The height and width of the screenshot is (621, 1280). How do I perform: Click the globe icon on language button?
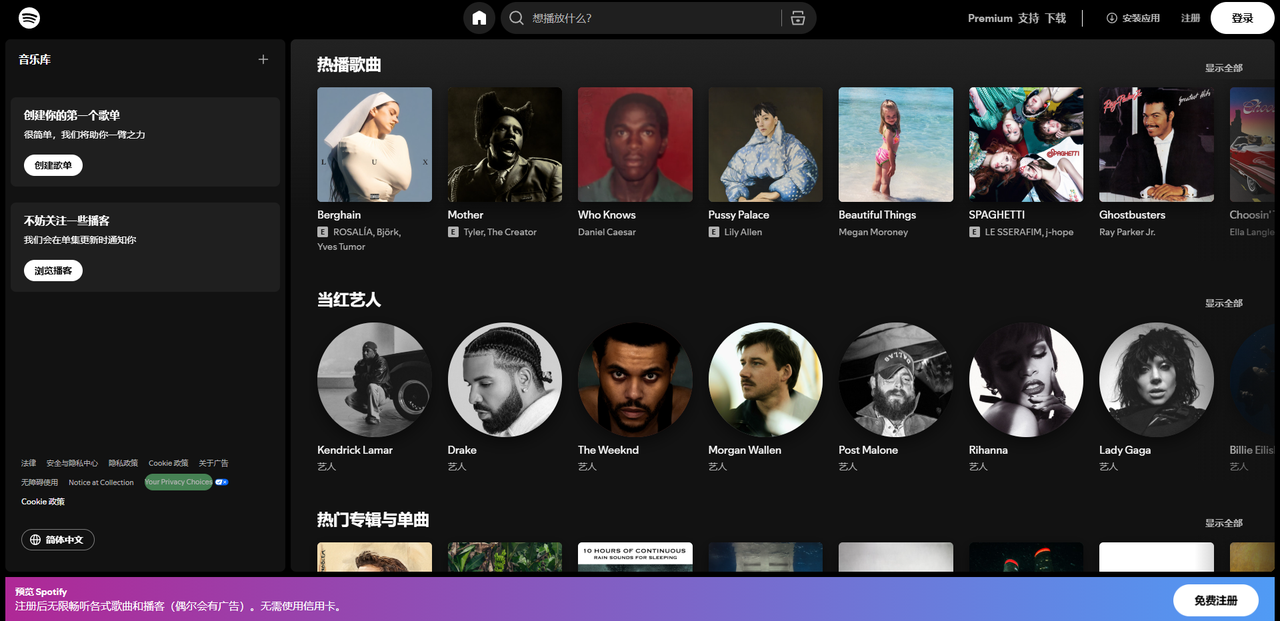click(x=36, y=540)
